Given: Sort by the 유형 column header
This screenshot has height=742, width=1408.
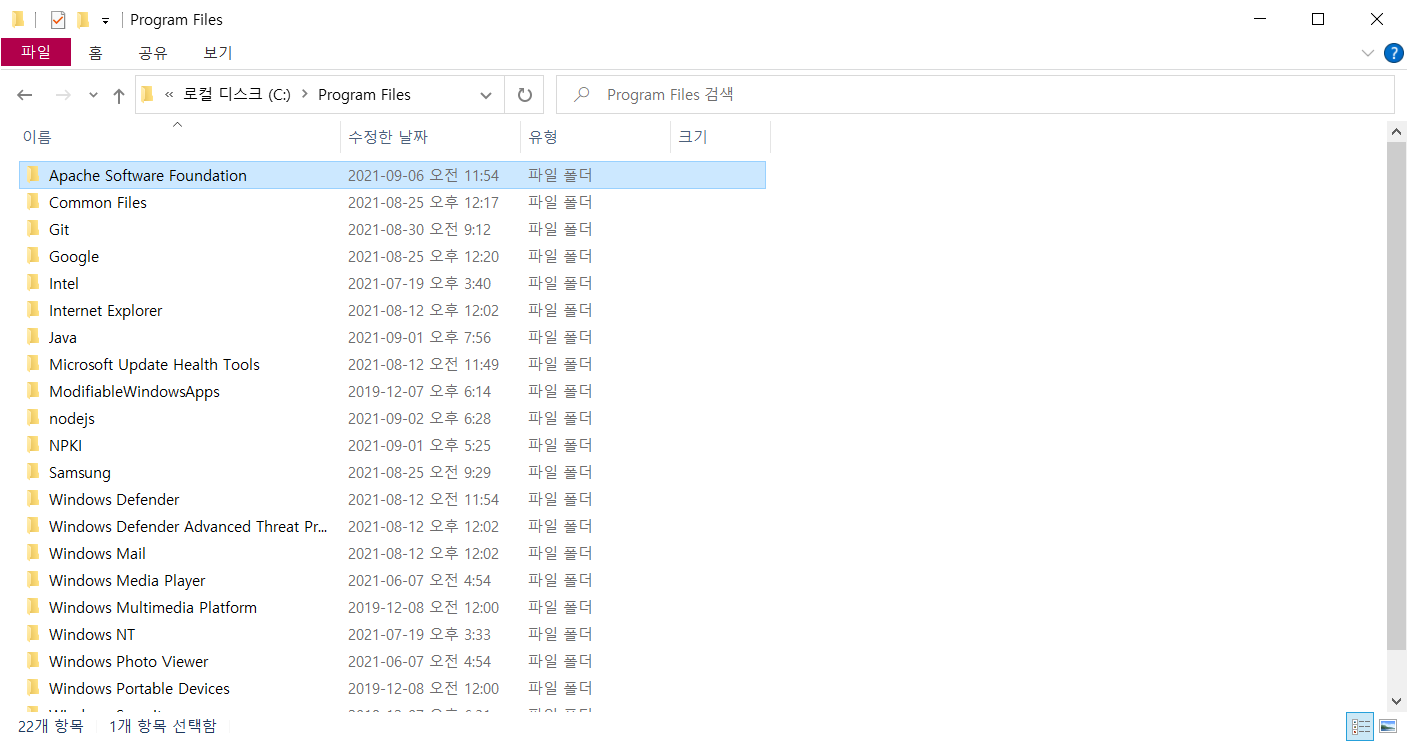Looking at the screenshot, I should 595,137.
